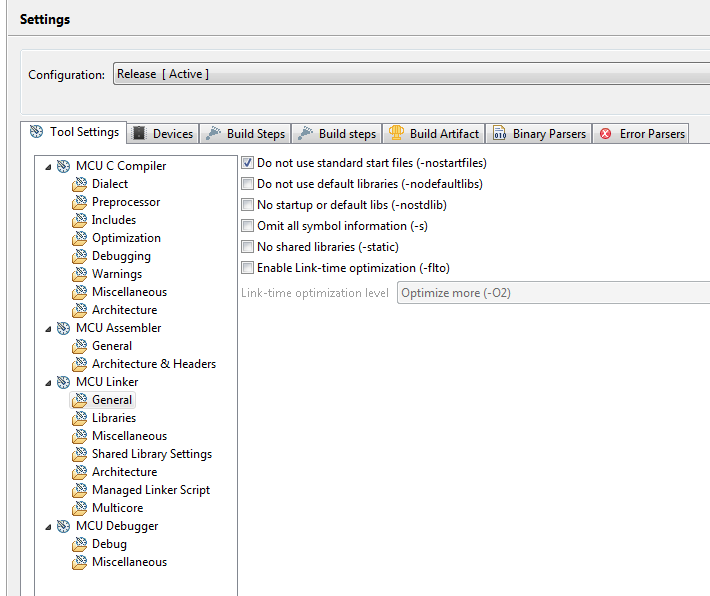Image resolution: width=710 pixels, height=596 pixels.
Task: Click the Optimization folder icon
Action: pyautogui.click(x=80, y=238)
